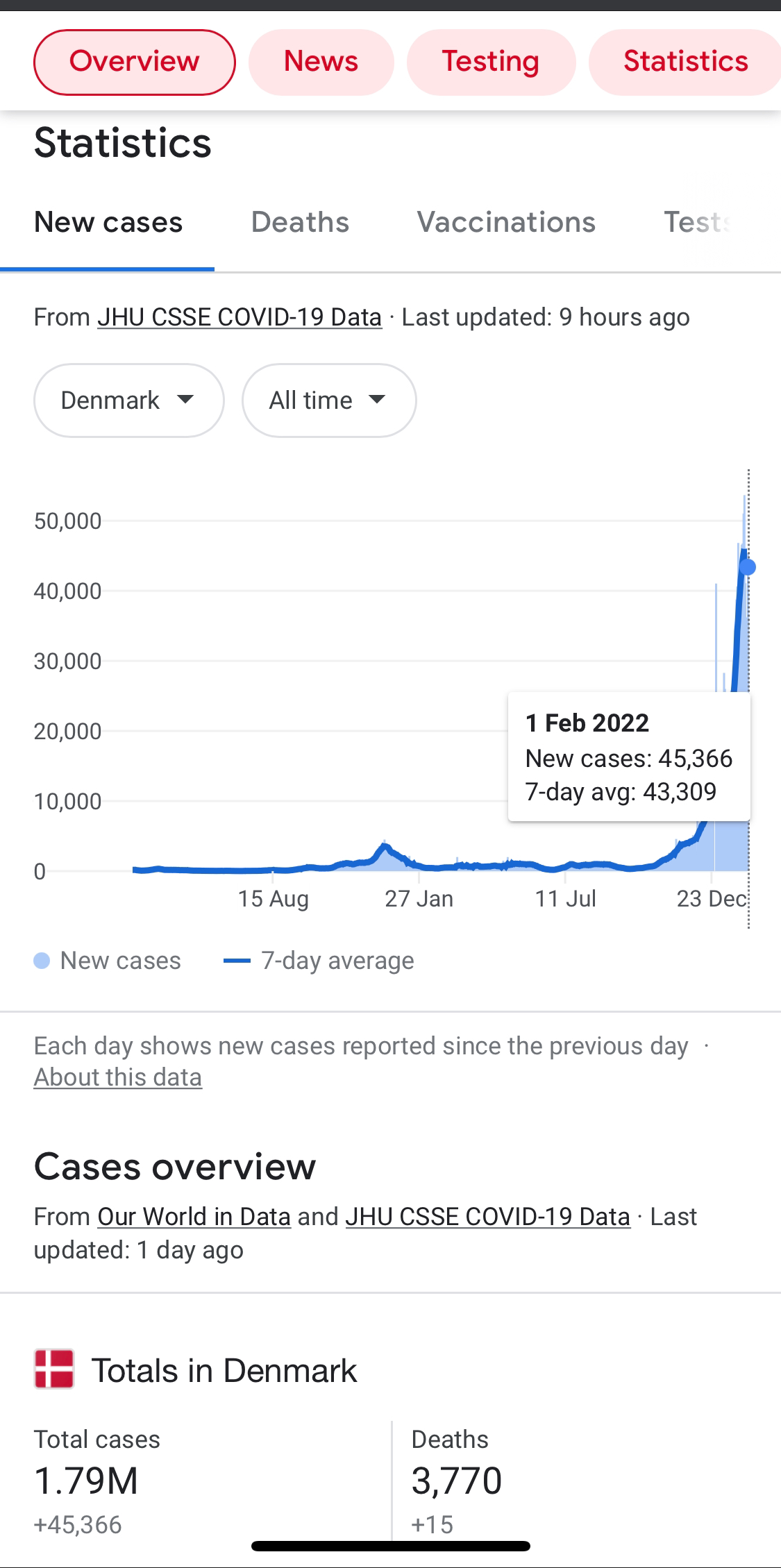
Task: Open the About this data link
Action: 118,1077
